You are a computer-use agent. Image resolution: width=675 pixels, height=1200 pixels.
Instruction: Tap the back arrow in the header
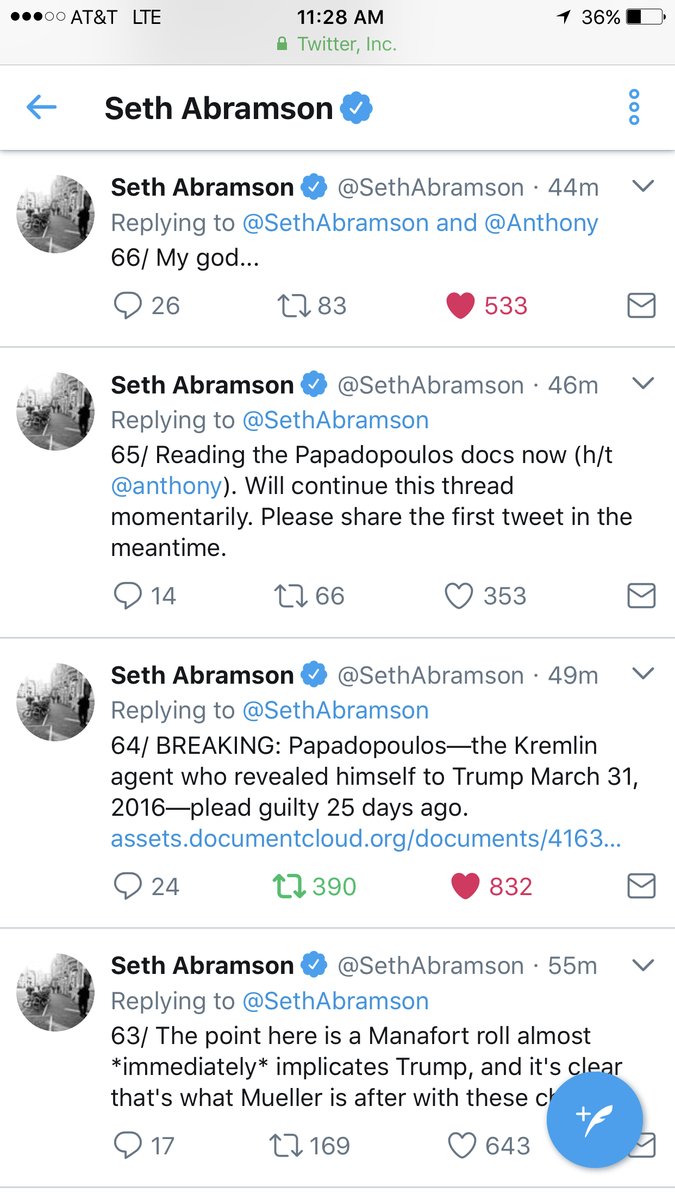click(x=42, y=106)
